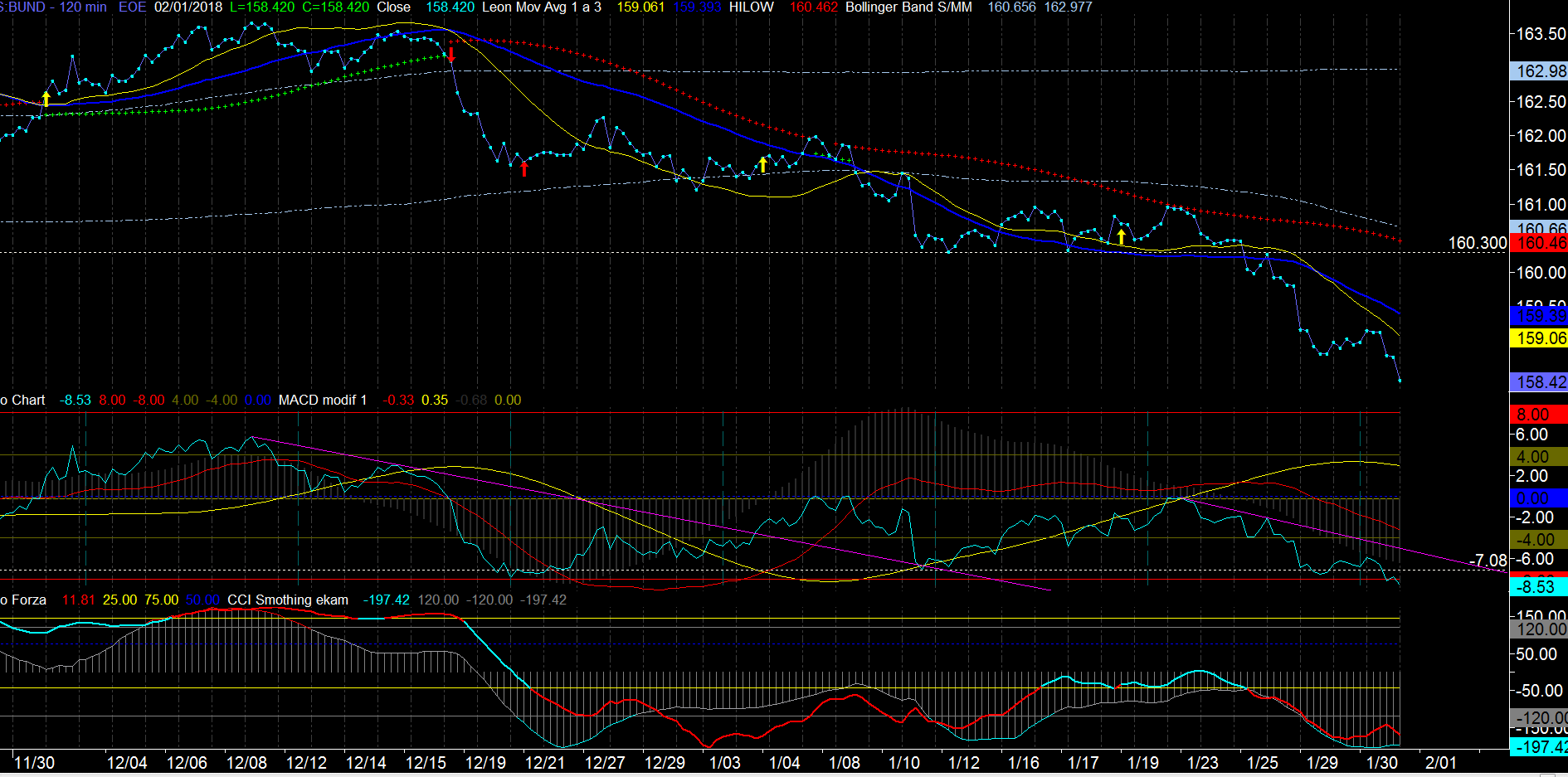Select the HILOW indicator label
This screenshot has width=1568, height=777.
coord(752,7)
